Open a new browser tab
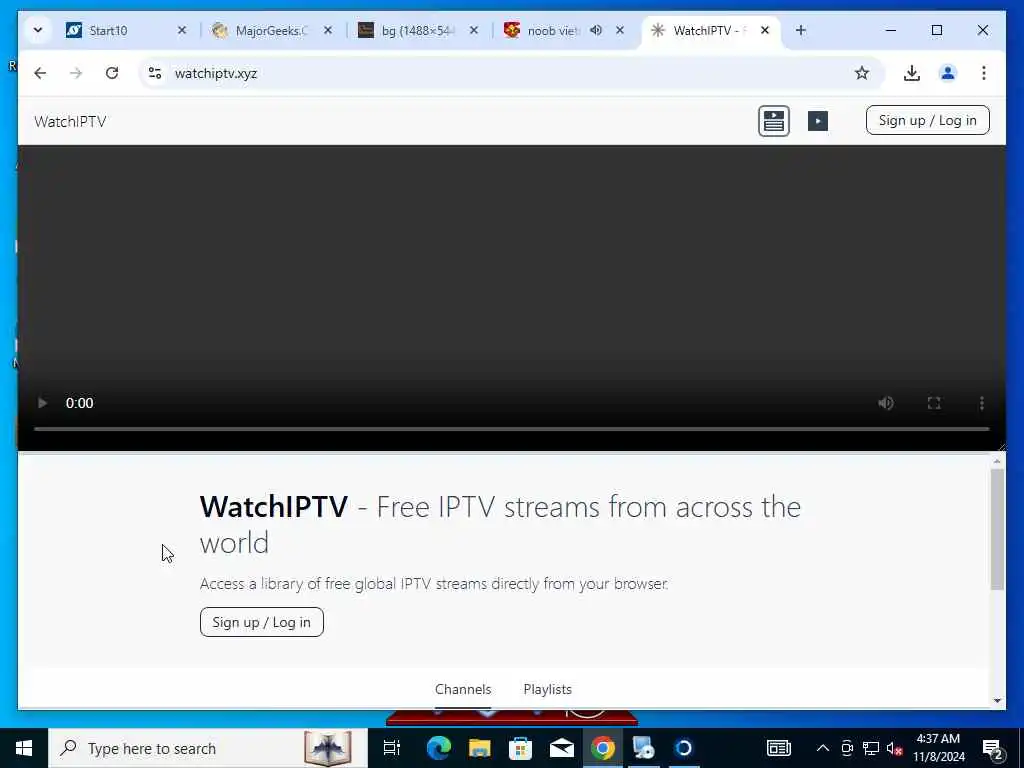 tap(801, 30)
